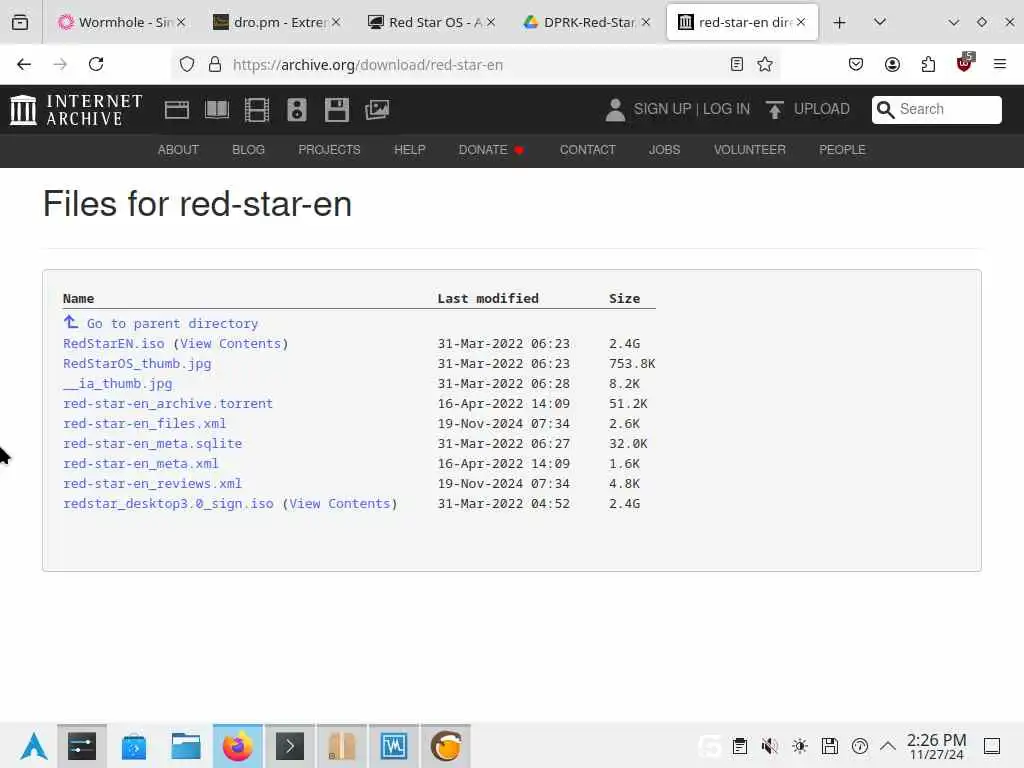Open the Software floppy disk icon

(x=337, y=110)
